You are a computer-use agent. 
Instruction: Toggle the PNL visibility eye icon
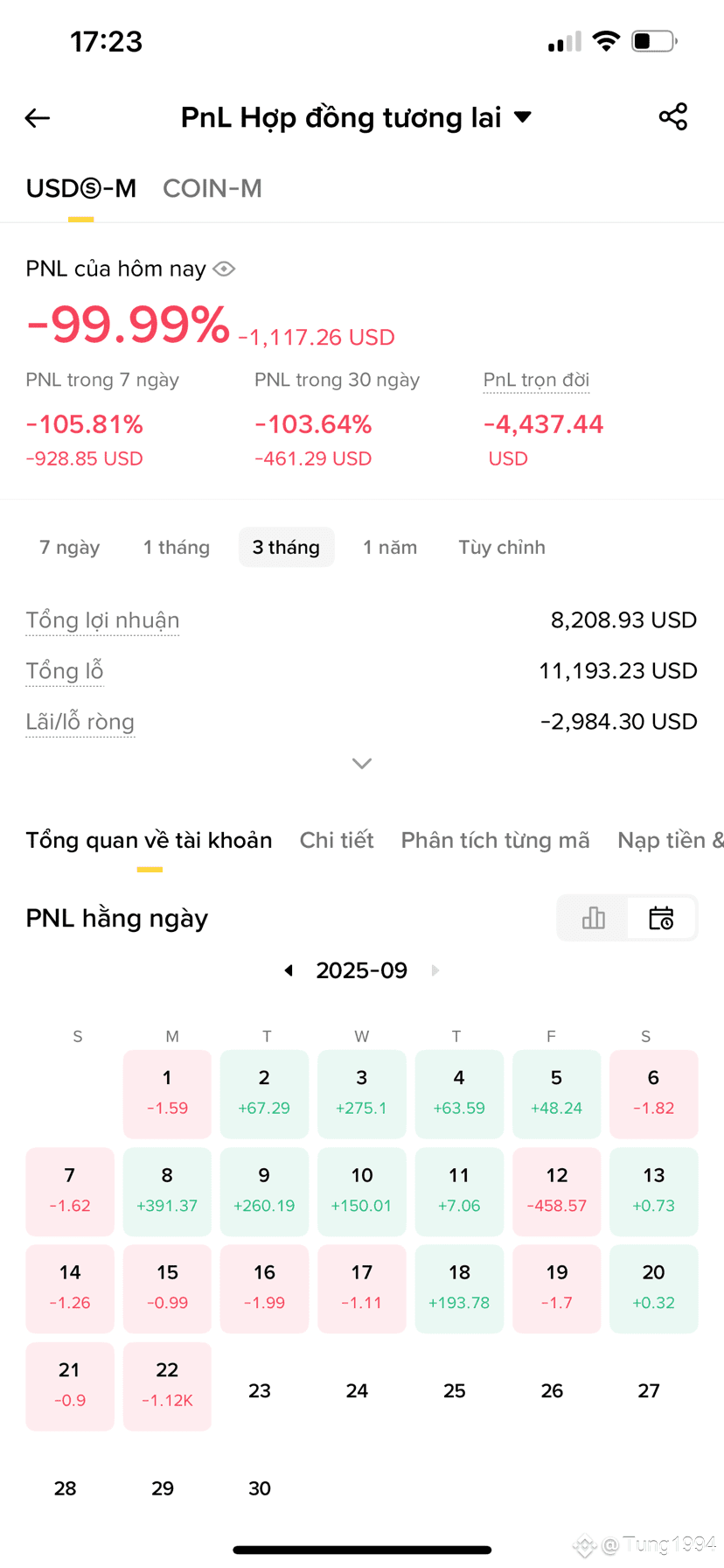click(225, 269)
